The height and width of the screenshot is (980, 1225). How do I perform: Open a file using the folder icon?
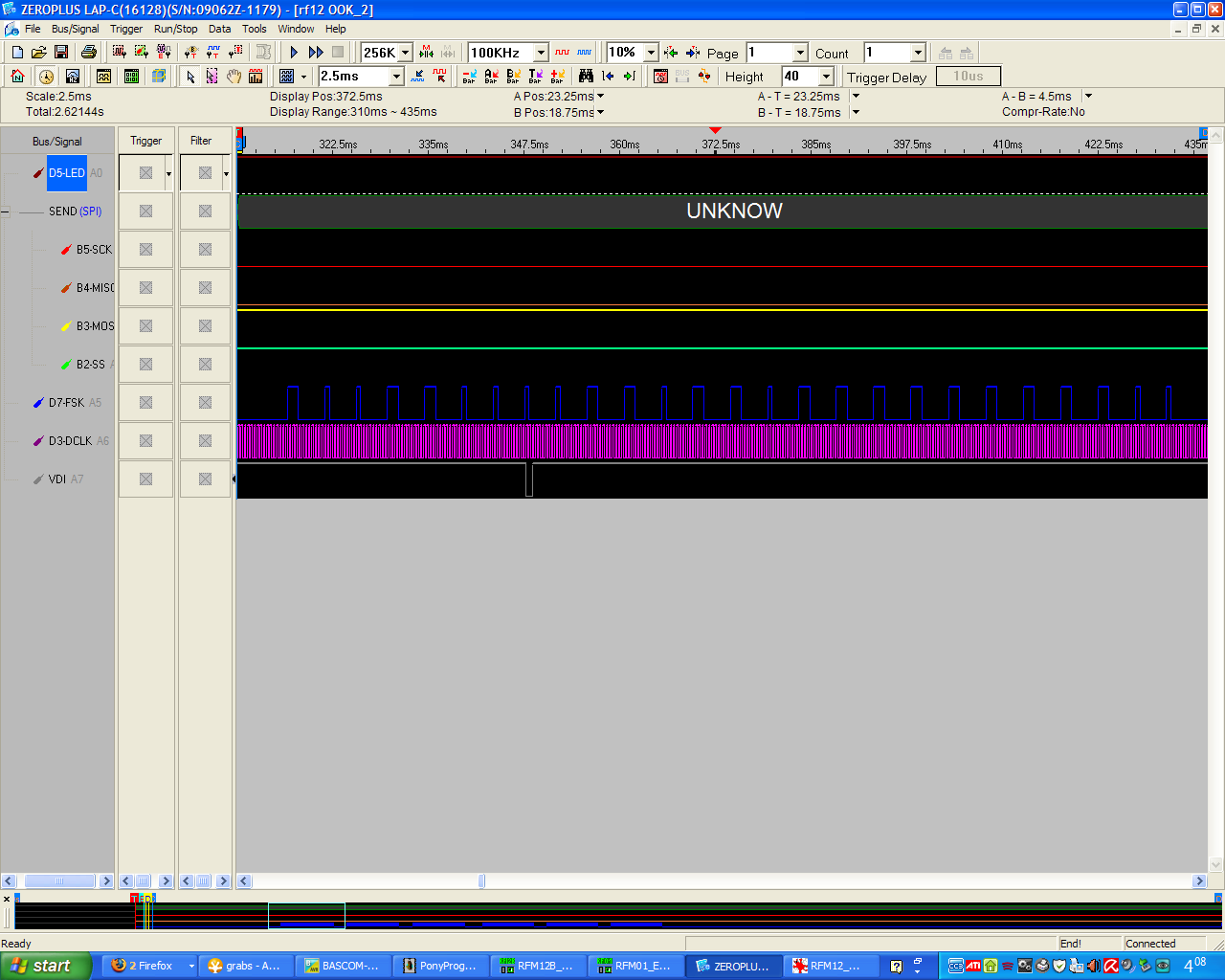(38, 53)
